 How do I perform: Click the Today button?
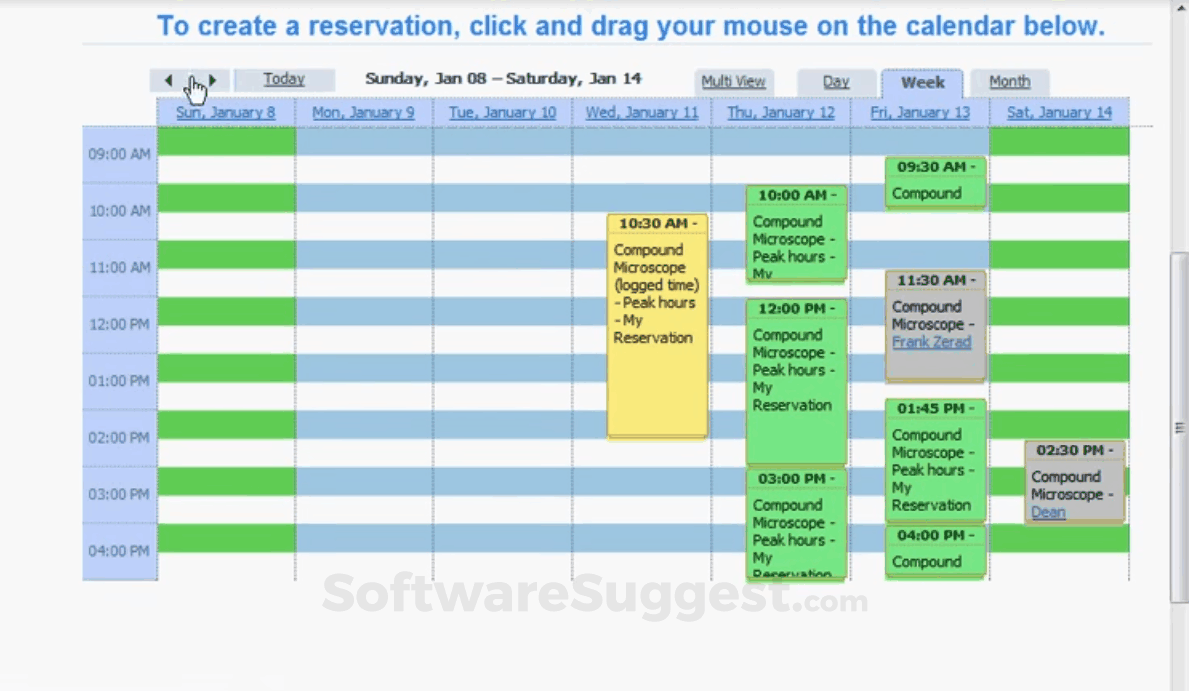coord(284,78)
